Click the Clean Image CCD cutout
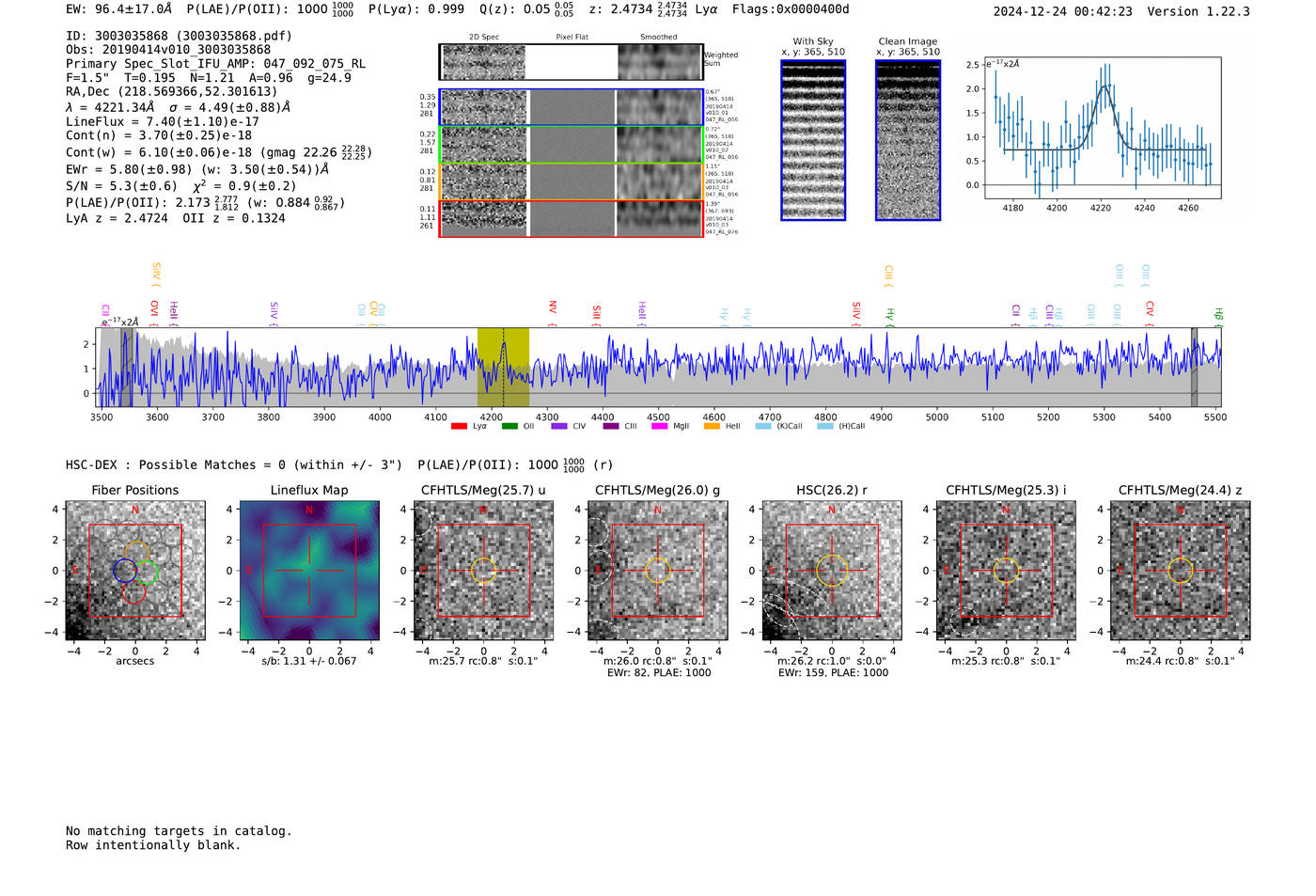 pyautogui.click(x=908, y=140)
